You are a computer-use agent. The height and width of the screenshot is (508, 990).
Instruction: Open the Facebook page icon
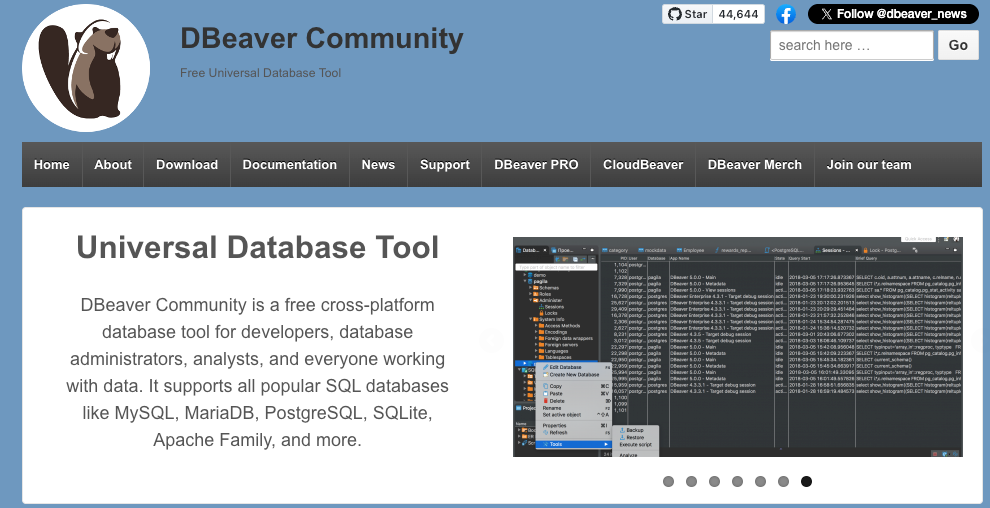[x=786, y=15]
